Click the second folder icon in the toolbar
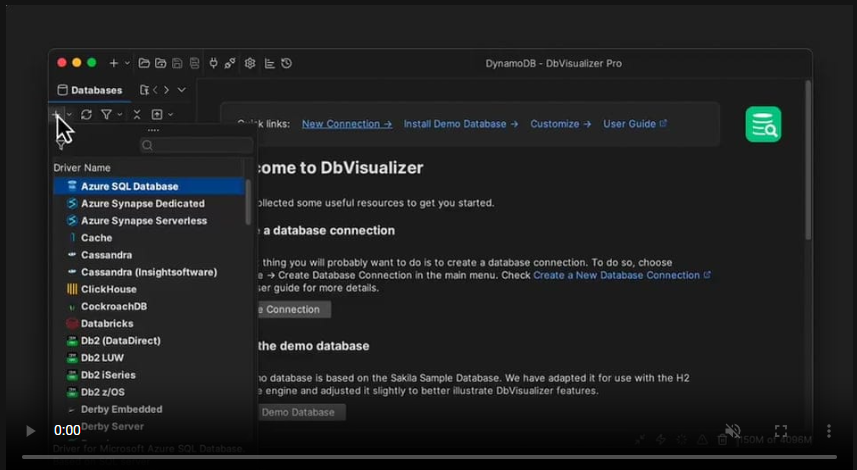 pos(161,63)
